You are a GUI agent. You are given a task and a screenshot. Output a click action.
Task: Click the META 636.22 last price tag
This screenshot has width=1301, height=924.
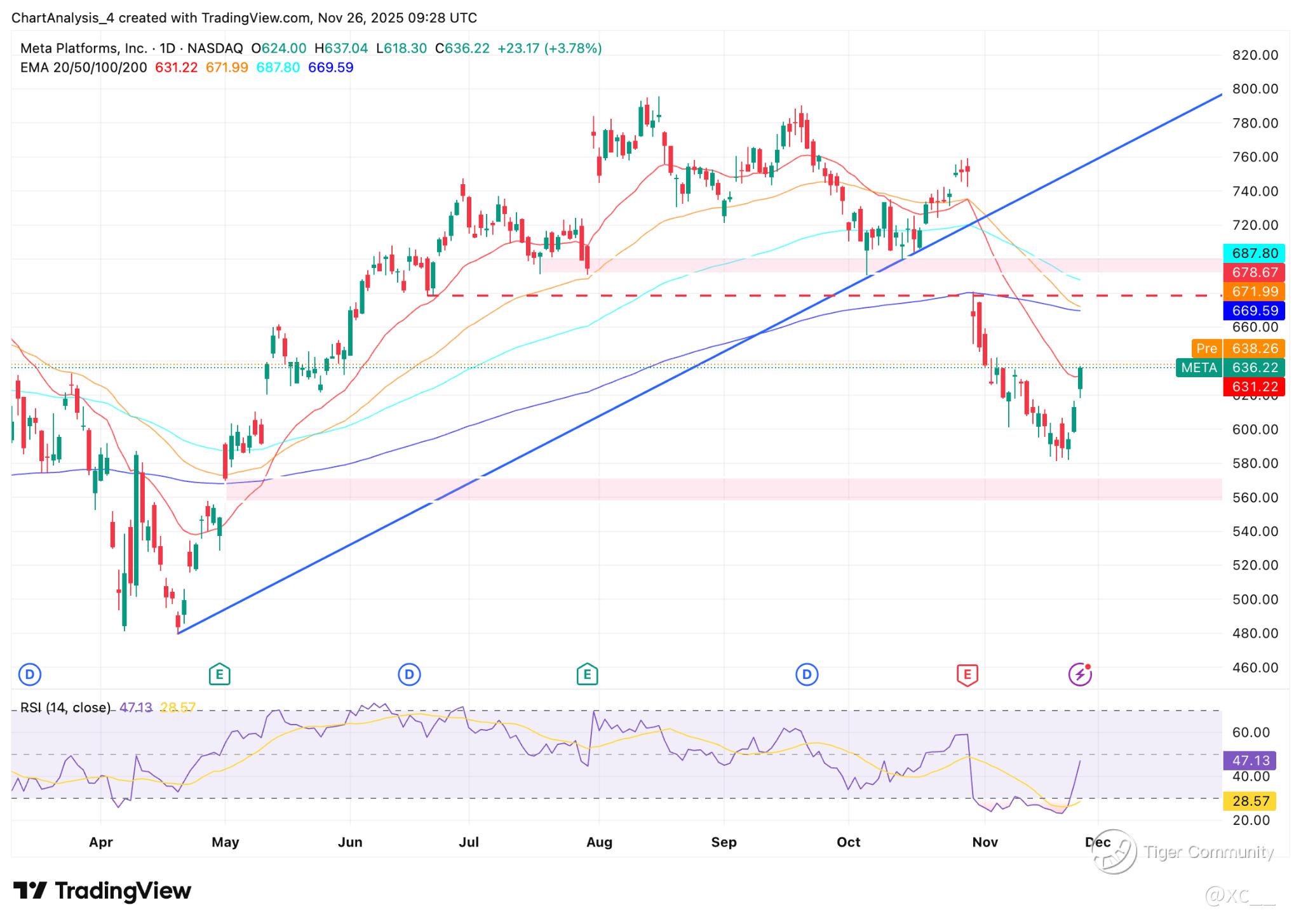click(x=1230, y=367)
